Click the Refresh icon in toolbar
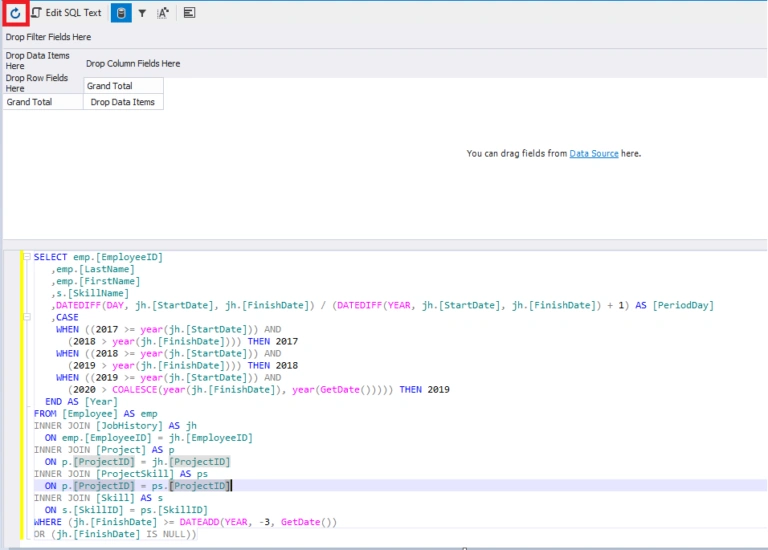 15,13
